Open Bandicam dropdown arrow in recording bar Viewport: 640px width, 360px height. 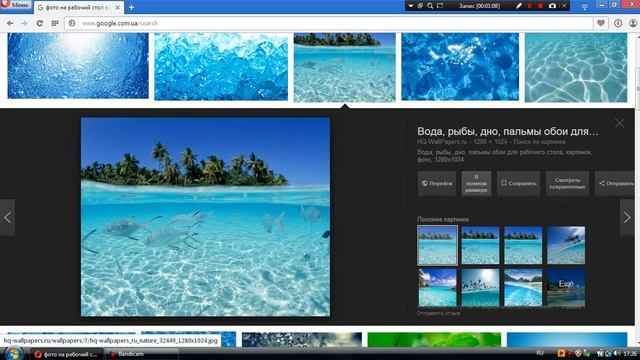tap(411, 6)
